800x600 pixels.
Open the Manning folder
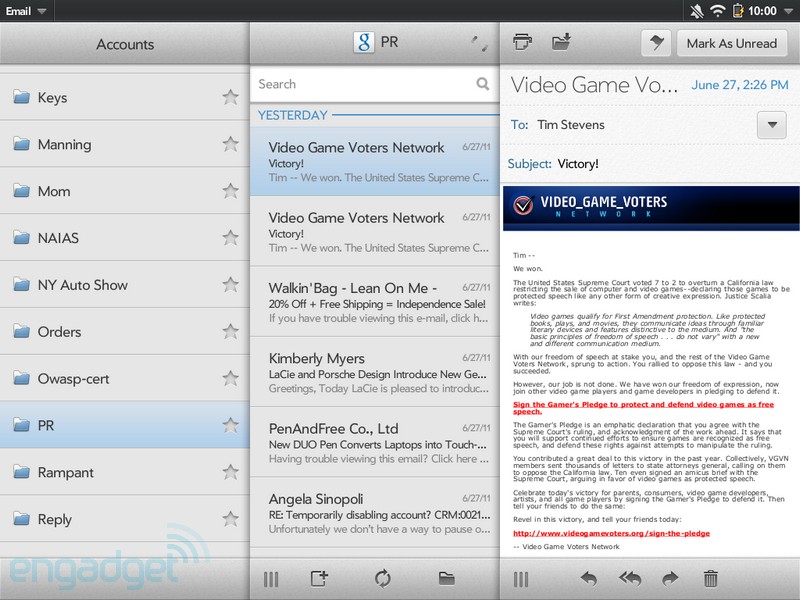click(124, 144)
